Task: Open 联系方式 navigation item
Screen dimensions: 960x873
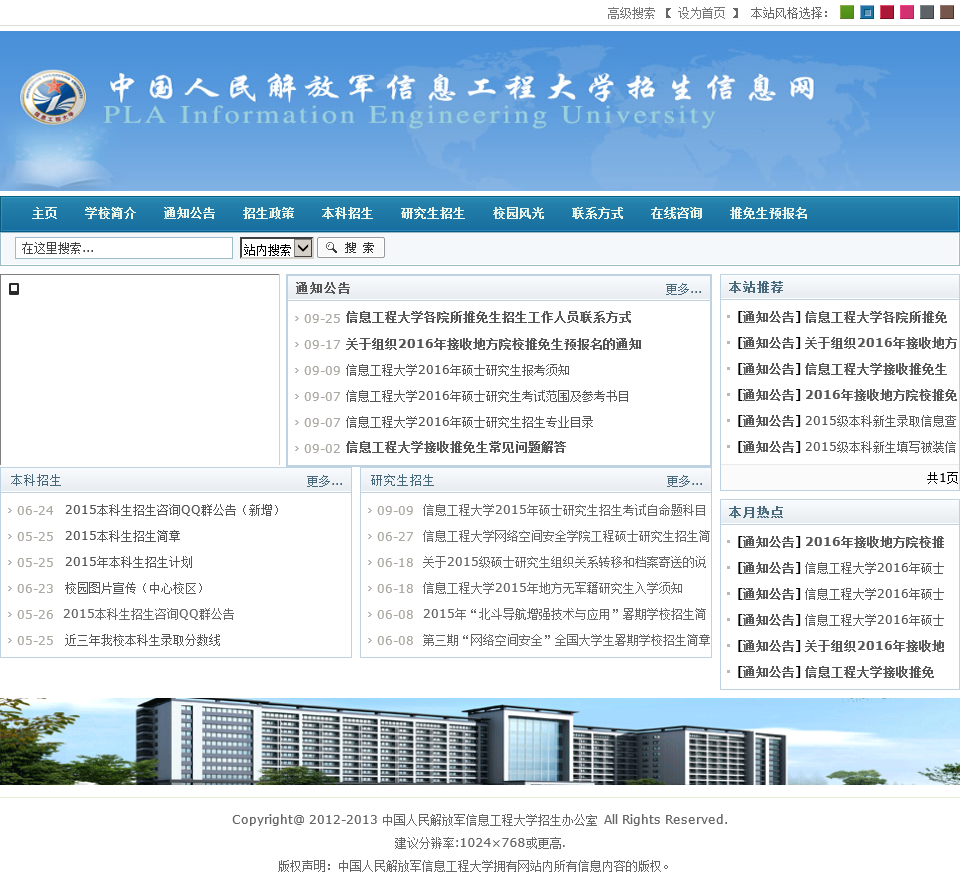Action: click(598, 213)
